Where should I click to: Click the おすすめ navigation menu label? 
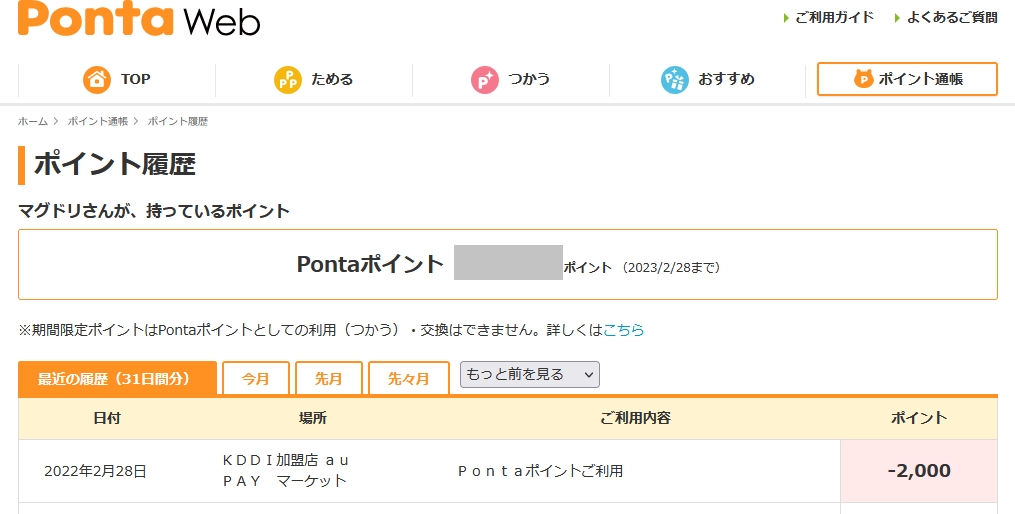point(726,79)
